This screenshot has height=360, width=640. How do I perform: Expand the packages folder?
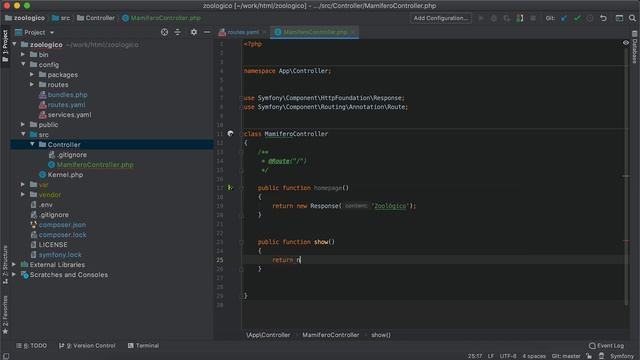pyautogui.click(x=32, y=74)
